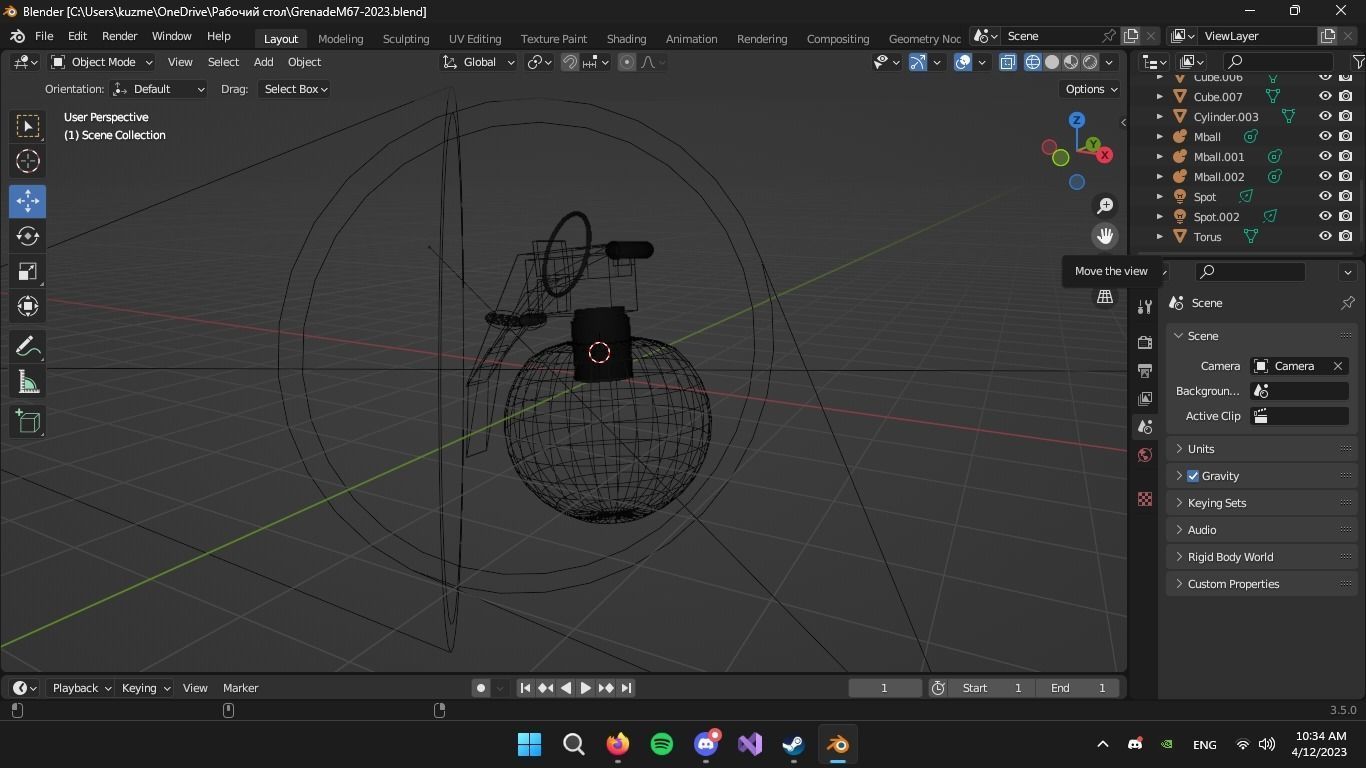Screen dimensions: 1366x768
Task: Switch to the UV Editing workspace tab
Action: click(475, 38)
